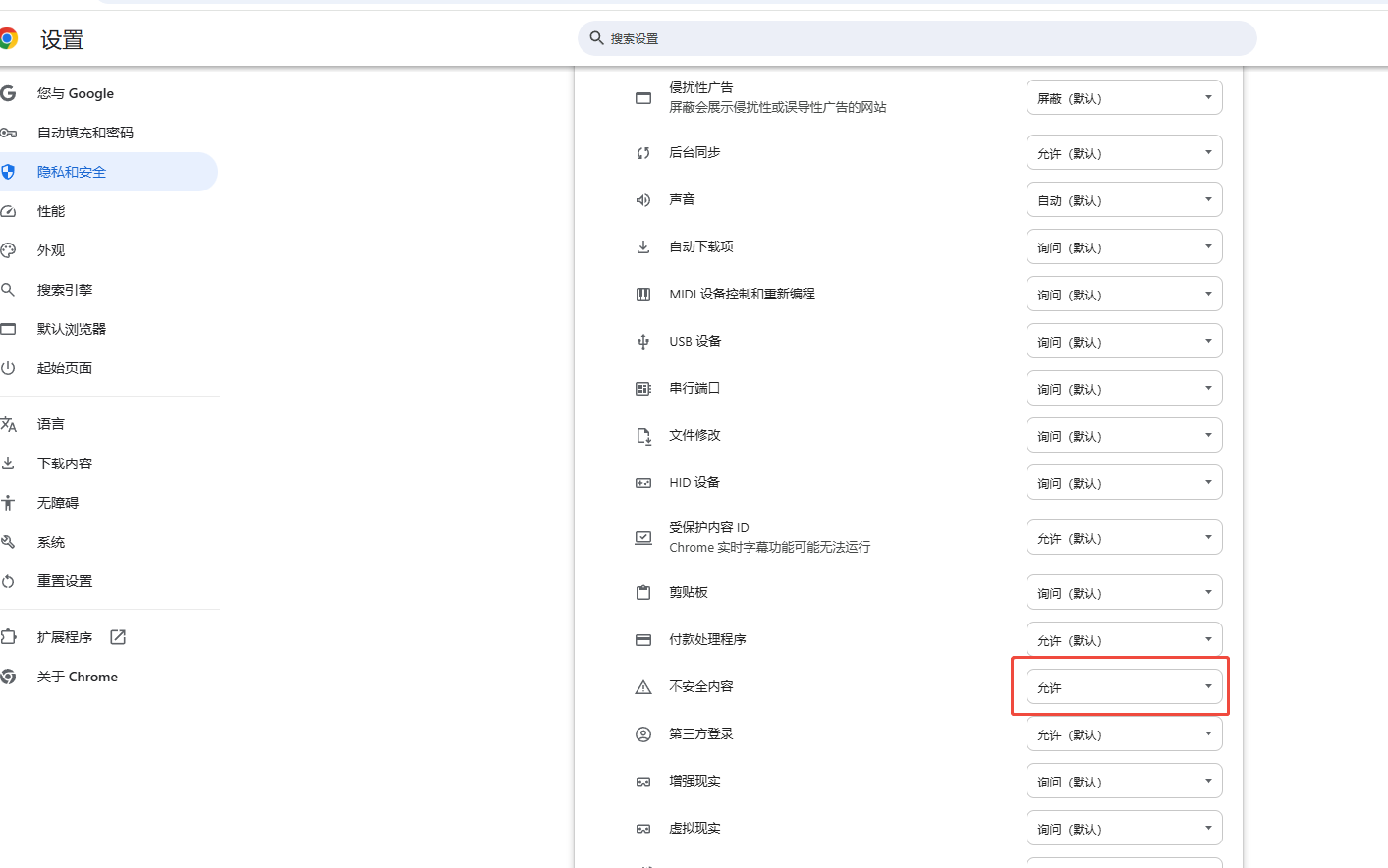Click the text 屏蔽会展示侵扰性或误导性广告的网站
This screenshot has width=1388, height=868.
(x=778, y=107)
